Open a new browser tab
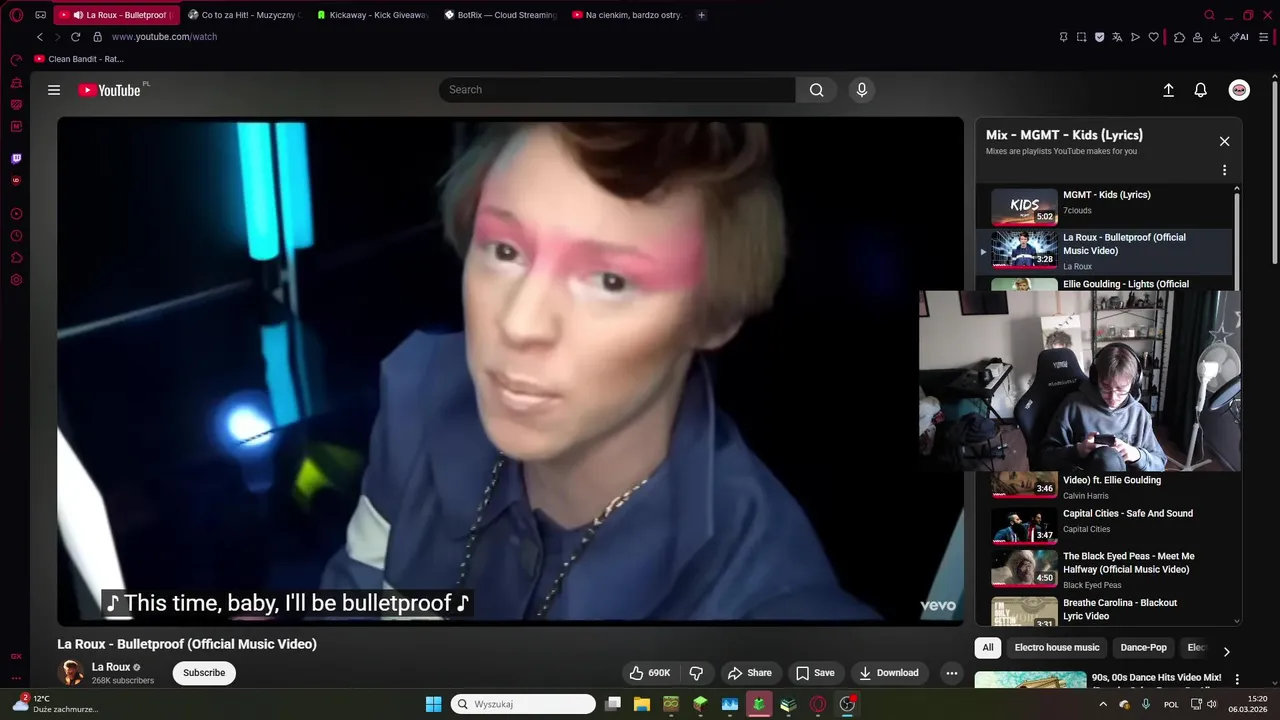Viewport: 1280px width, 720px height. coord(701,15)
